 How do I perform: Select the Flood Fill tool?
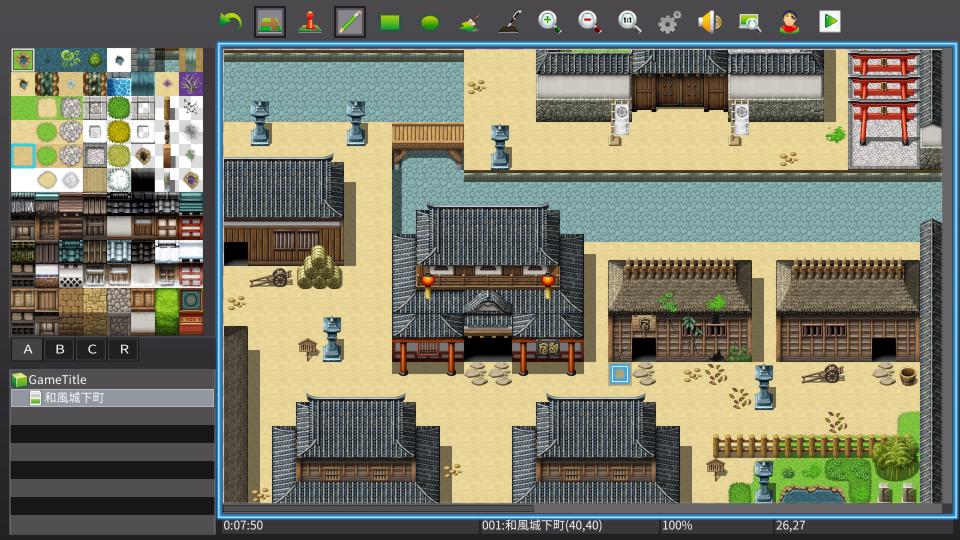tap(470, 21)
